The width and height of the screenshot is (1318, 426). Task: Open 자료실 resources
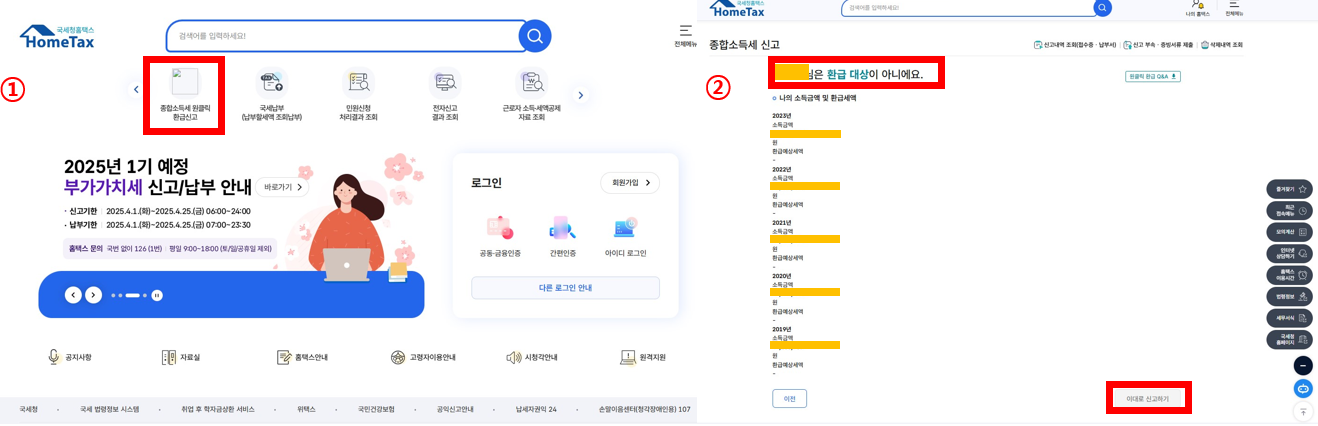[x=181, y=357]
